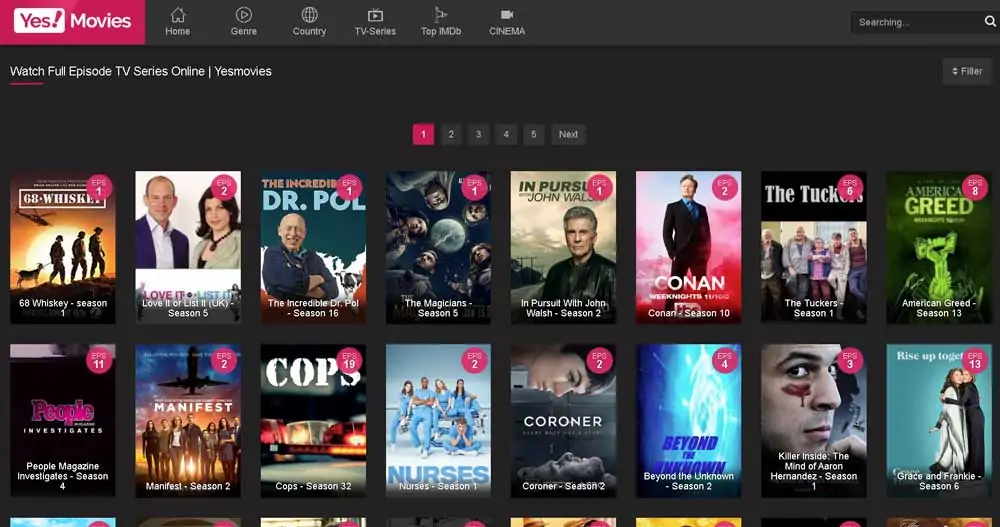This screenshot has height=527, width=1000.
Task: Select page 3 in pagination
Action: pos(478,135)
